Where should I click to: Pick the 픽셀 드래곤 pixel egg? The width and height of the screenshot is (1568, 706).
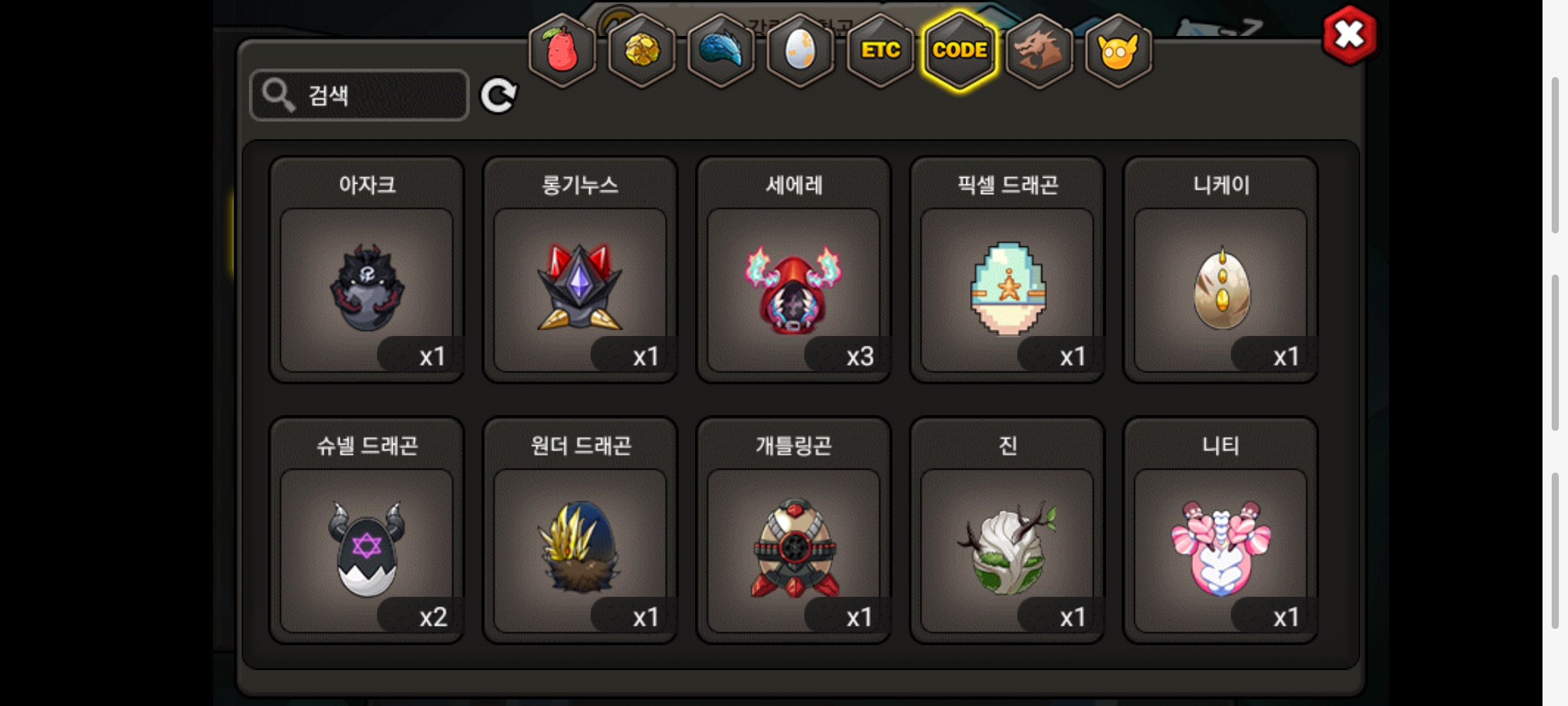(1007, 269)
